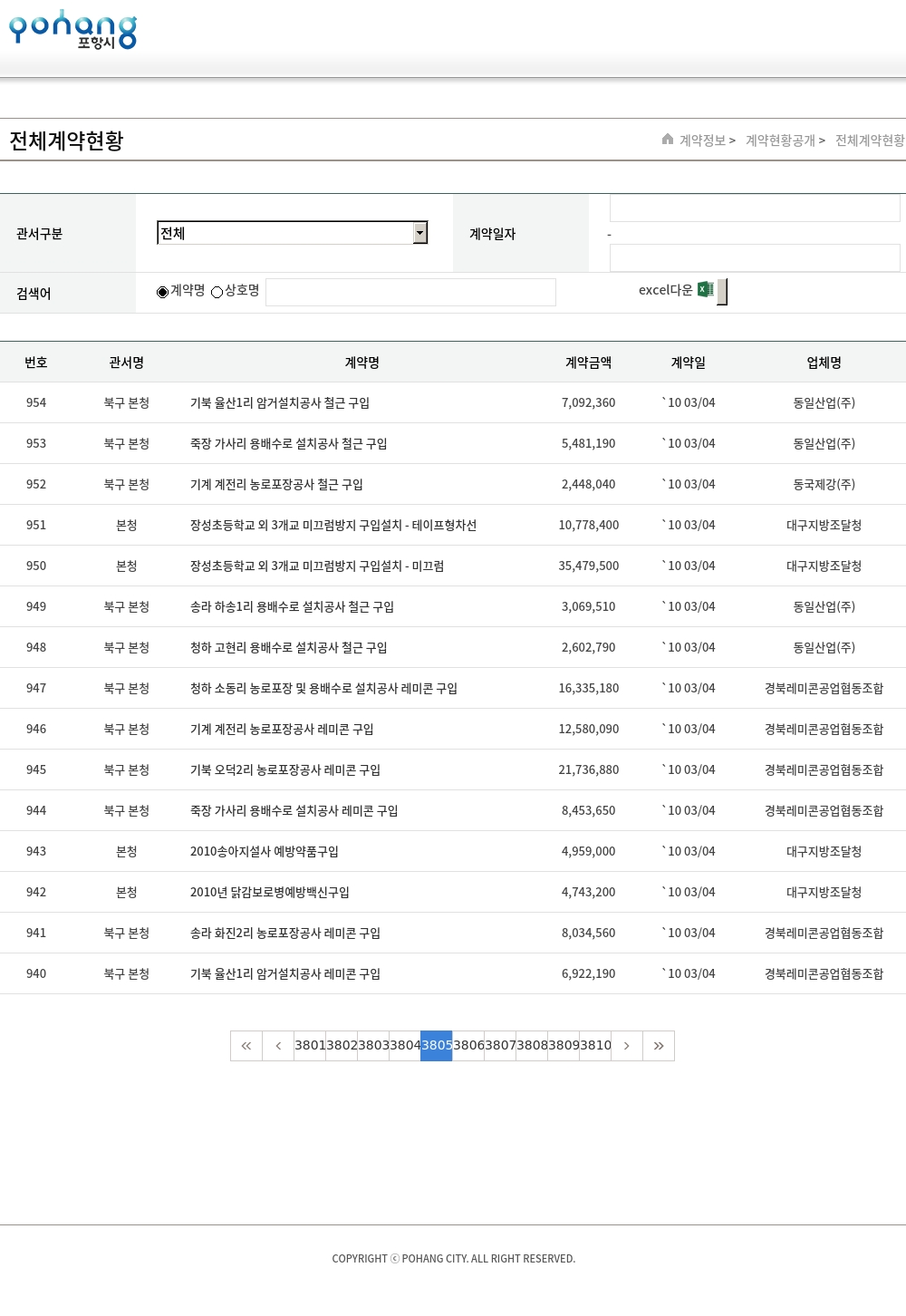The height and width of the screenshot is (1316, 906).
Task: Click the 계약정보 breadcrumb link
Action: pos(703,140)
